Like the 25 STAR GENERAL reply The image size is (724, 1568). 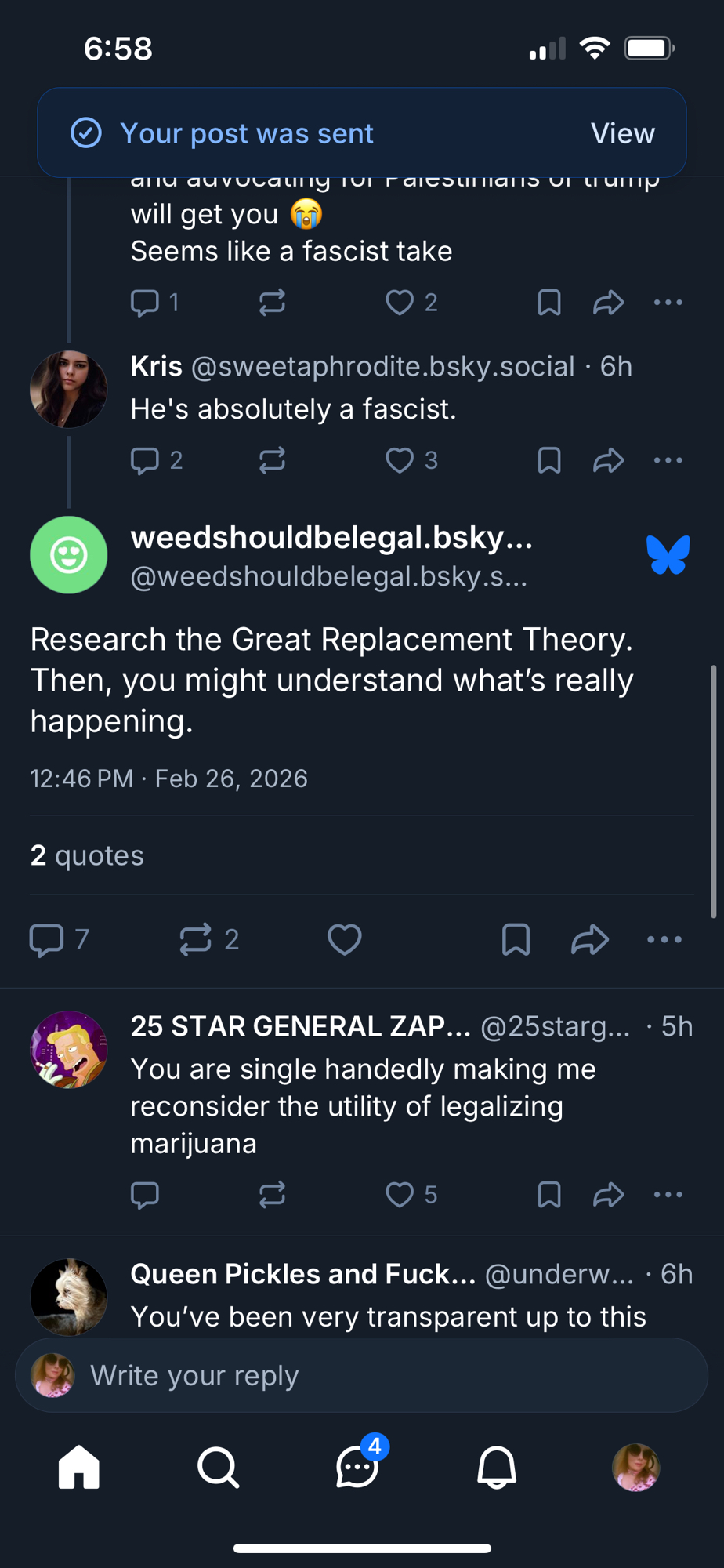pos(400,1195)
